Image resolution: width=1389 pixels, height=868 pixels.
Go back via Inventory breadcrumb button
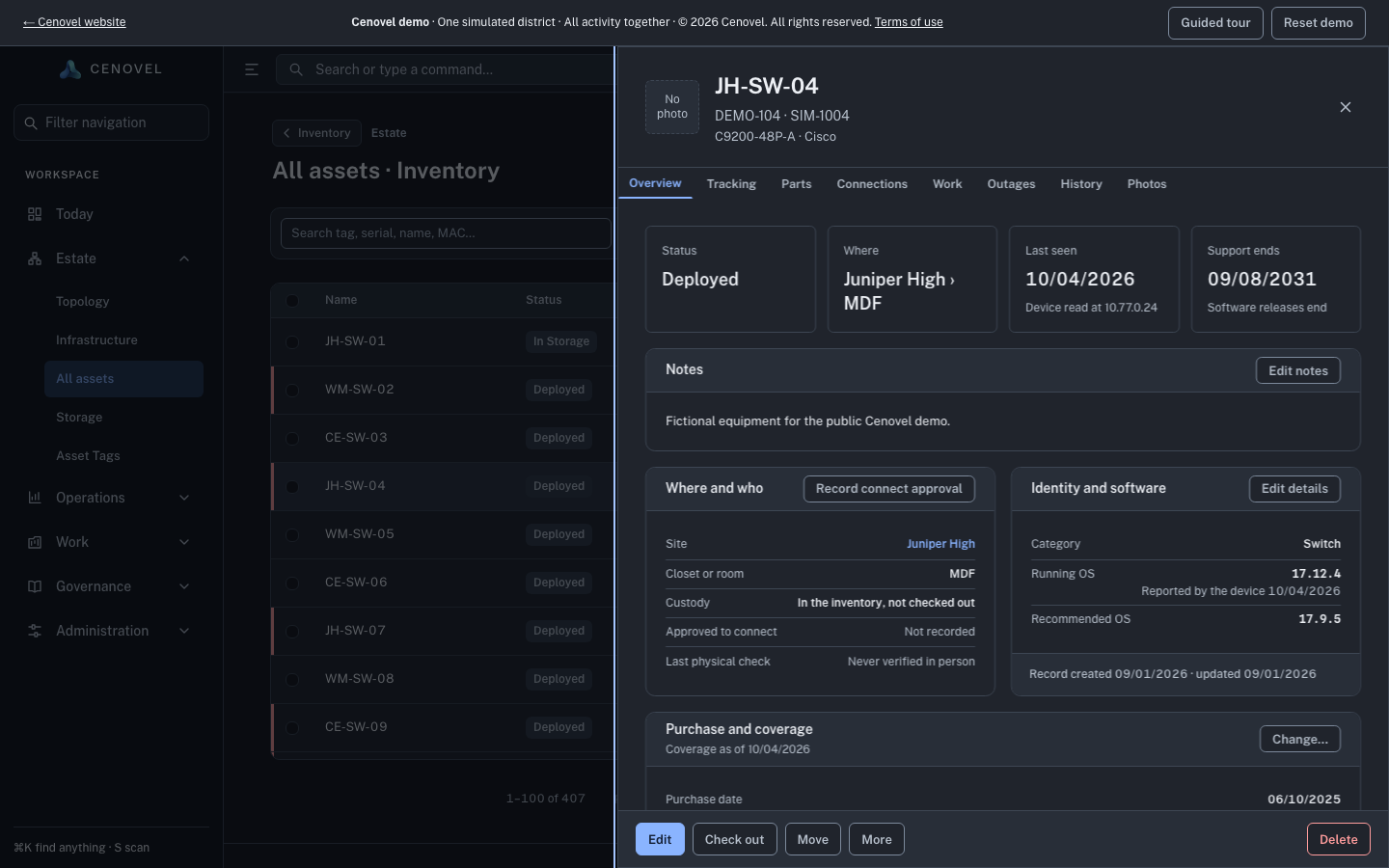pyautogui.click(x=316, y=133)
